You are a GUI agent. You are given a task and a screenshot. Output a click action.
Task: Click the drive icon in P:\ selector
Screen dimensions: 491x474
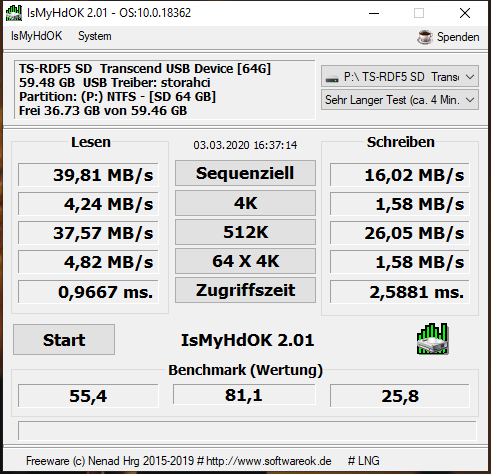(x=332, y=79)
